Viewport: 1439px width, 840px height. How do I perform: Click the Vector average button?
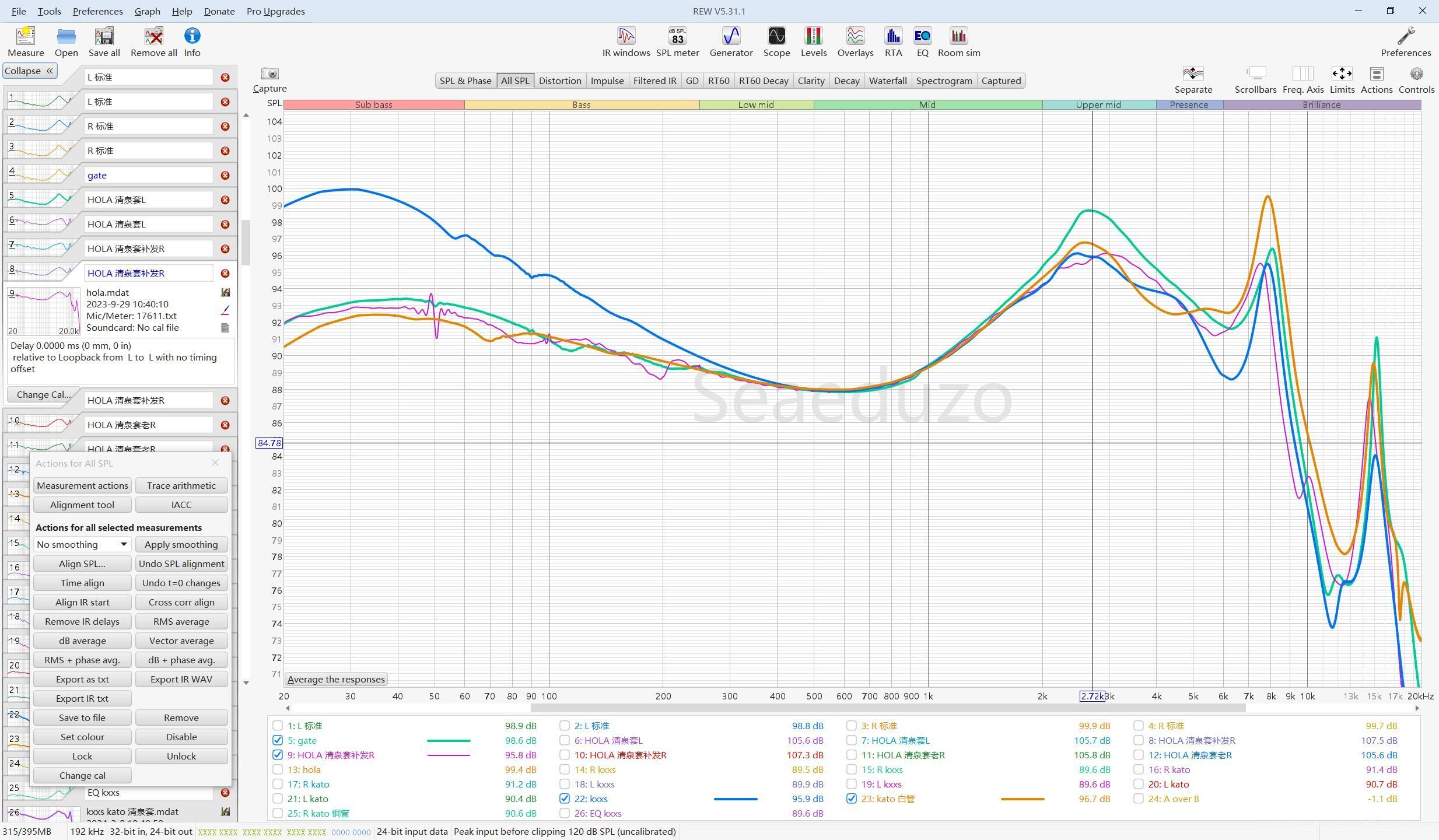point(181,640)
